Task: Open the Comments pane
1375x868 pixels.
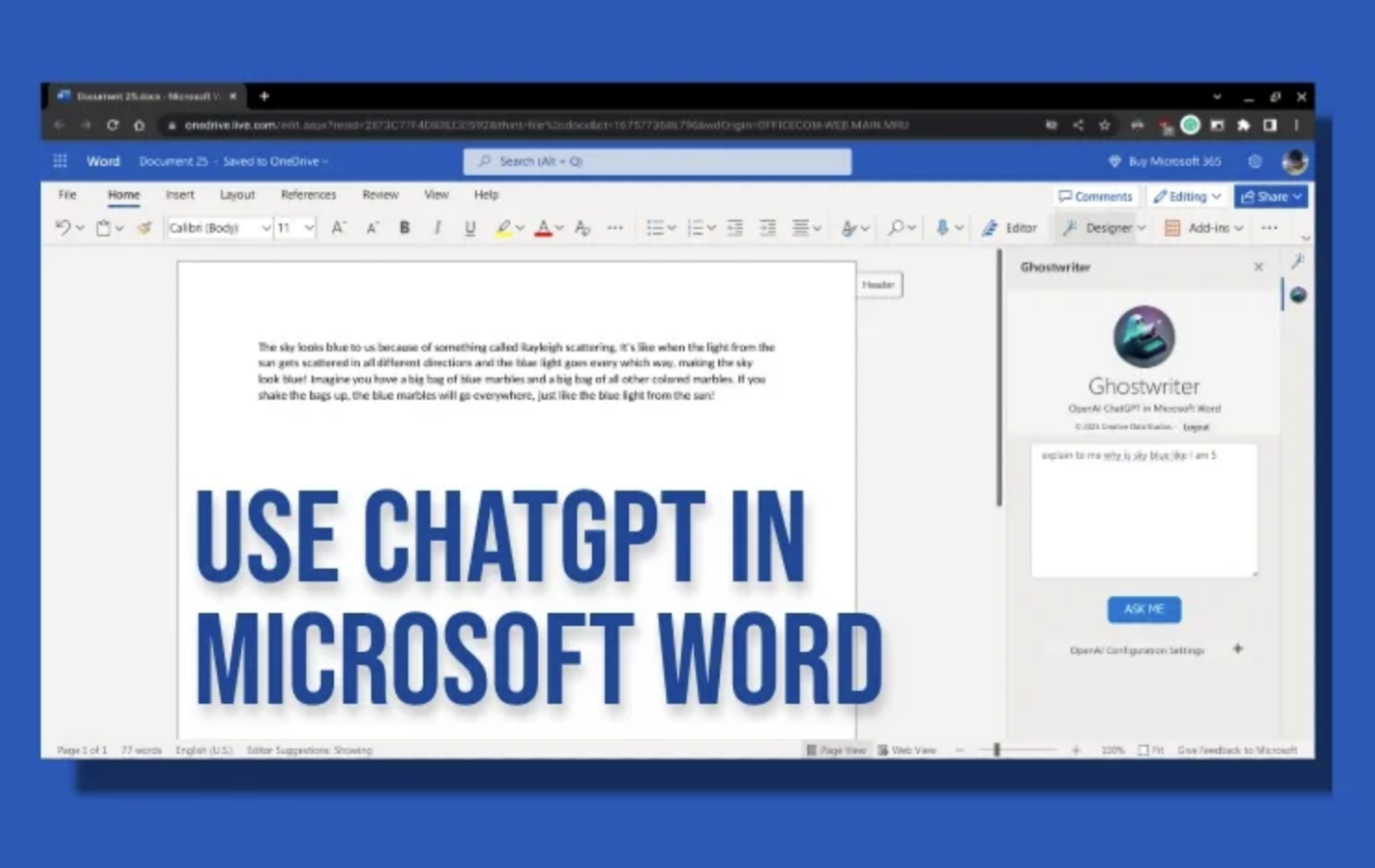Action: point(1096,197)
